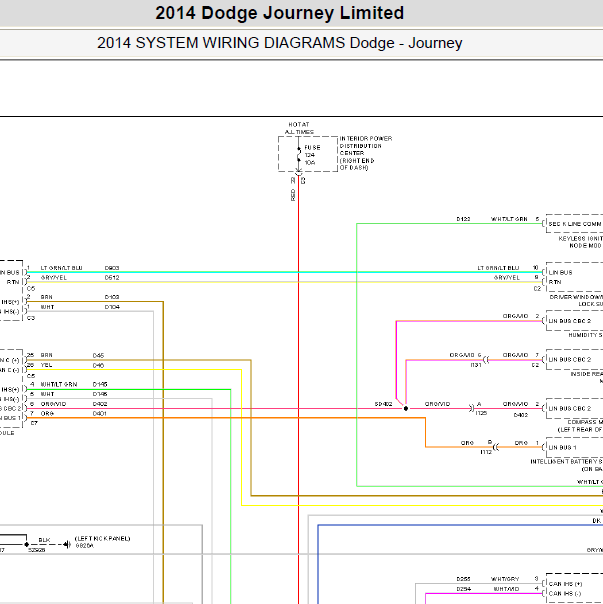Click the 'SP402' splice label
Screen dimensions: 603x604
(x=383, y=404)
